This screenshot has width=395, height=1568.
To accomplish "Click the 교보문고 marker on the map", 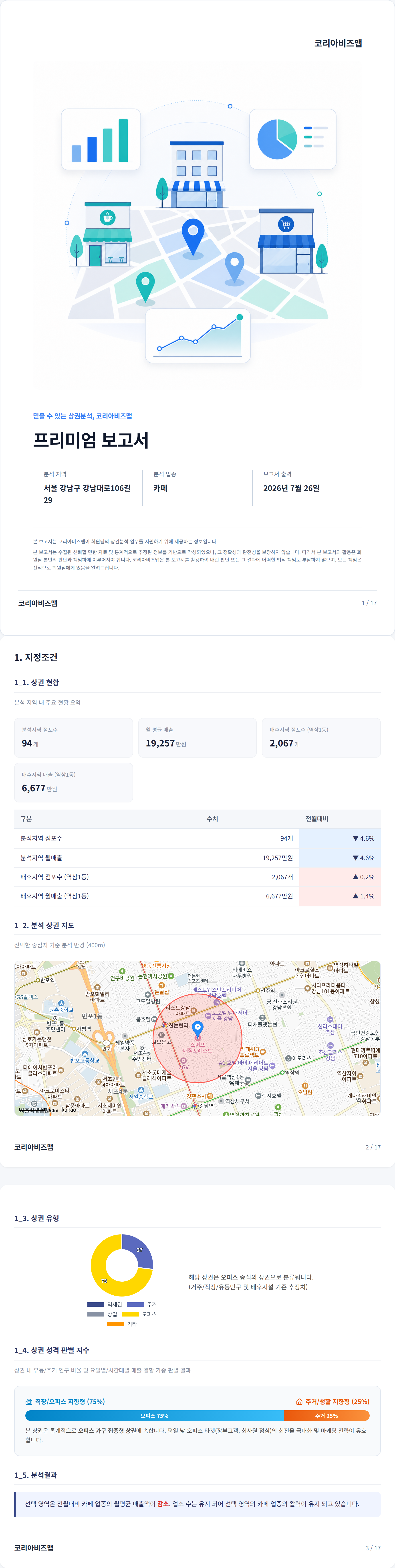I will 161,1035.
